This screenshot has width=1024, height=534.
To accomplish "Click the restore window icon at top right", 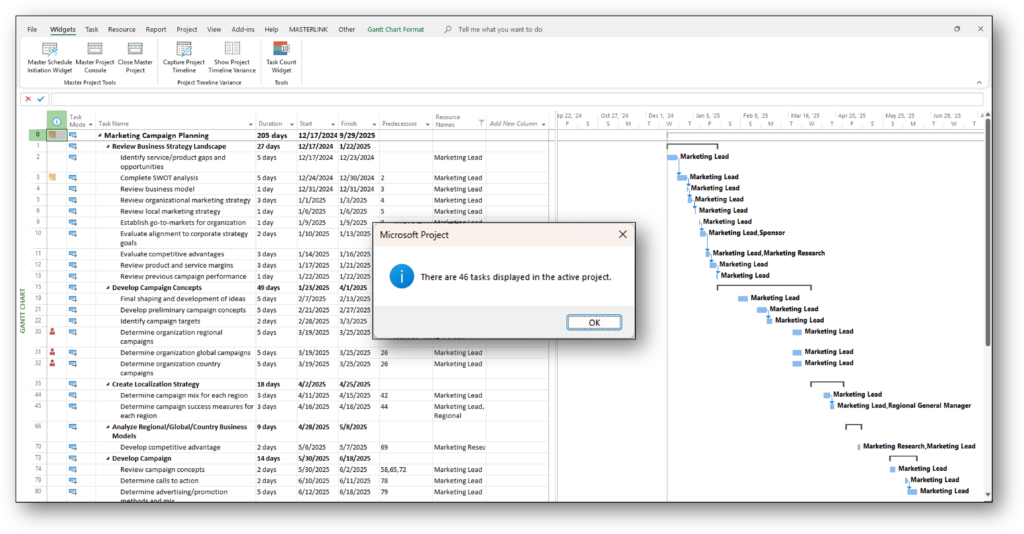I will [x=957, y=29].
